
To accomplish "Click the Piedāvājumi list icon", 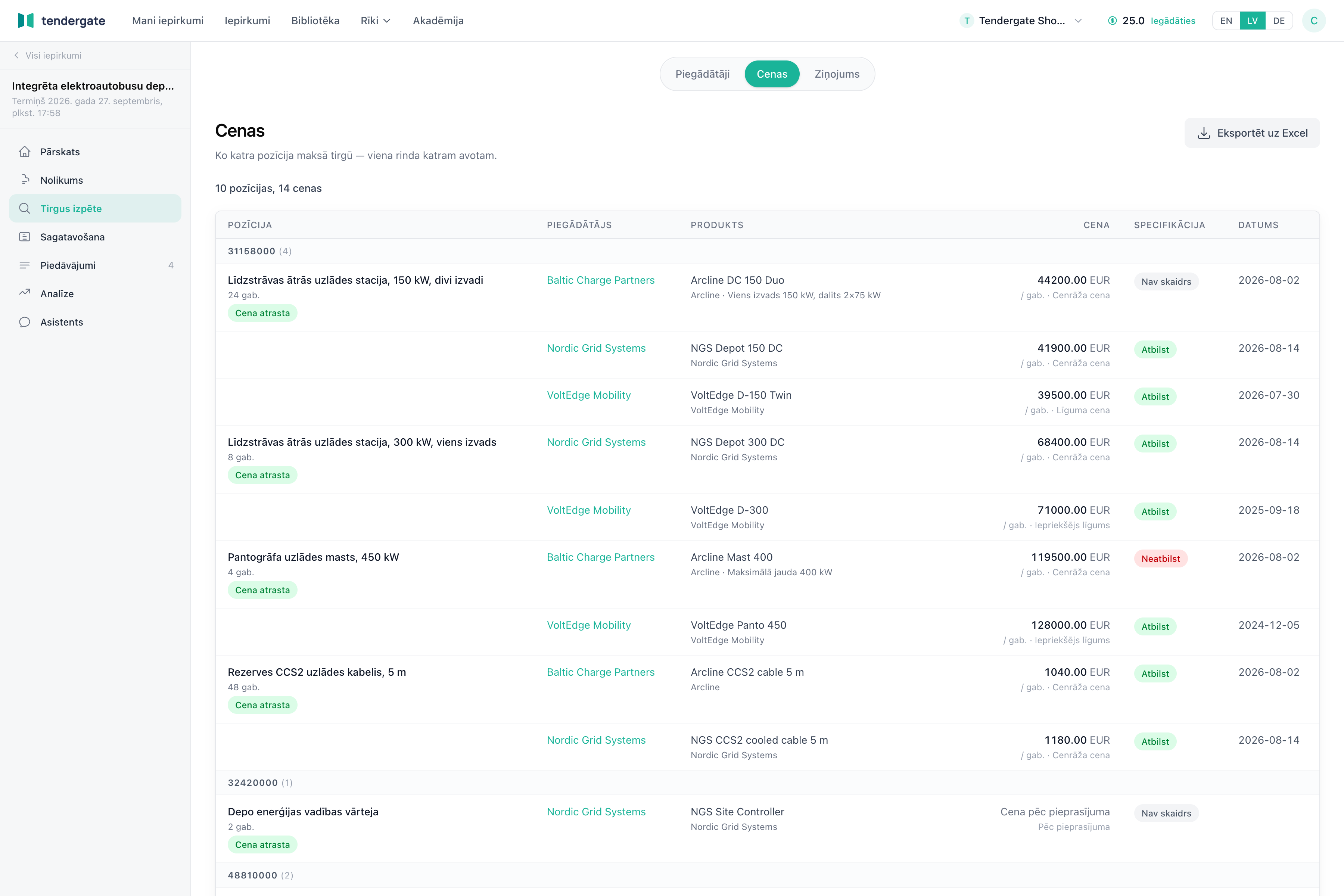I will (25, 265).
